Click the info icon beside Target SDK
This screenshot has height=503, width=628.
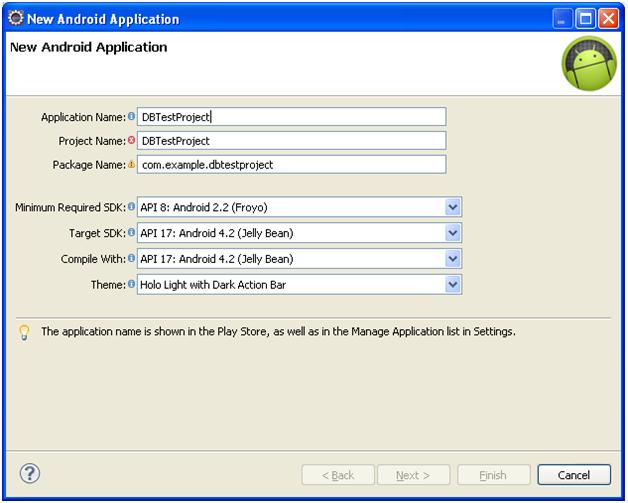pos(131,232)
